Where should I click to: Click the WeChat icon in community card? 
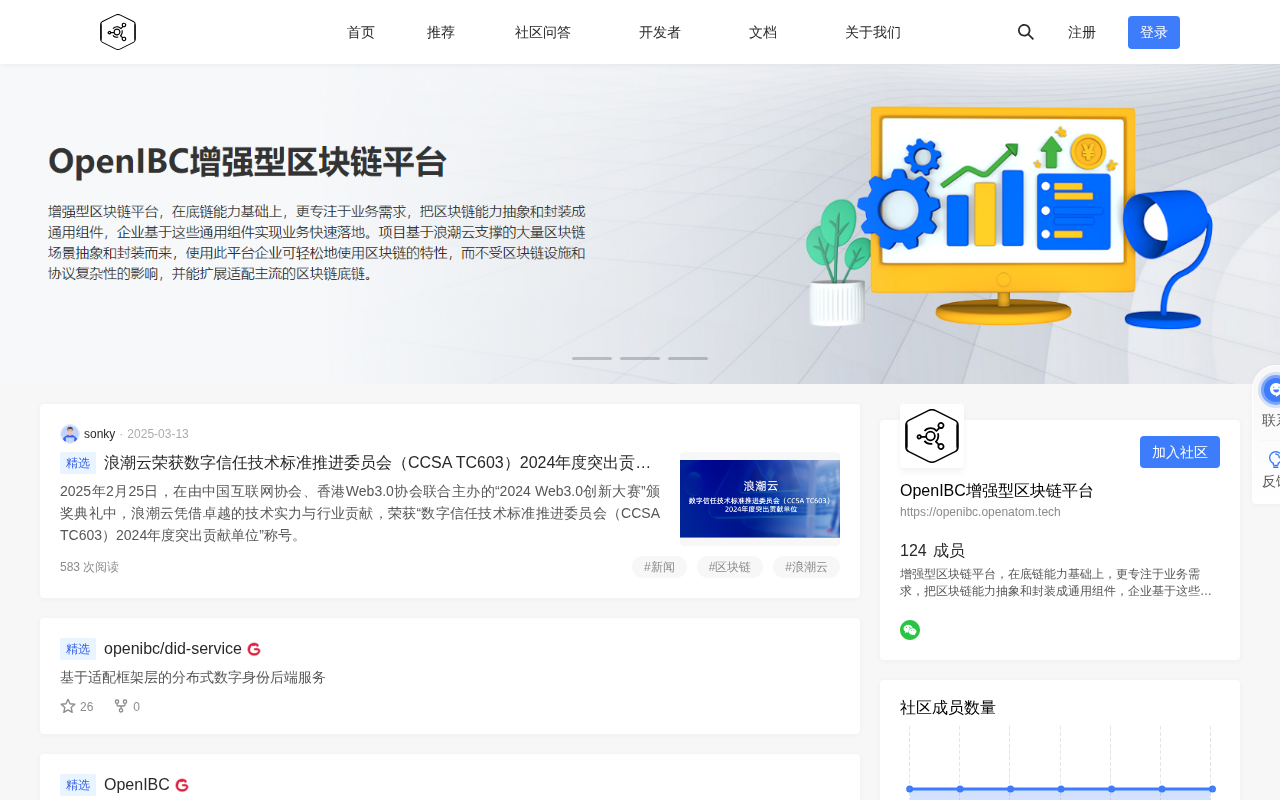909,630
